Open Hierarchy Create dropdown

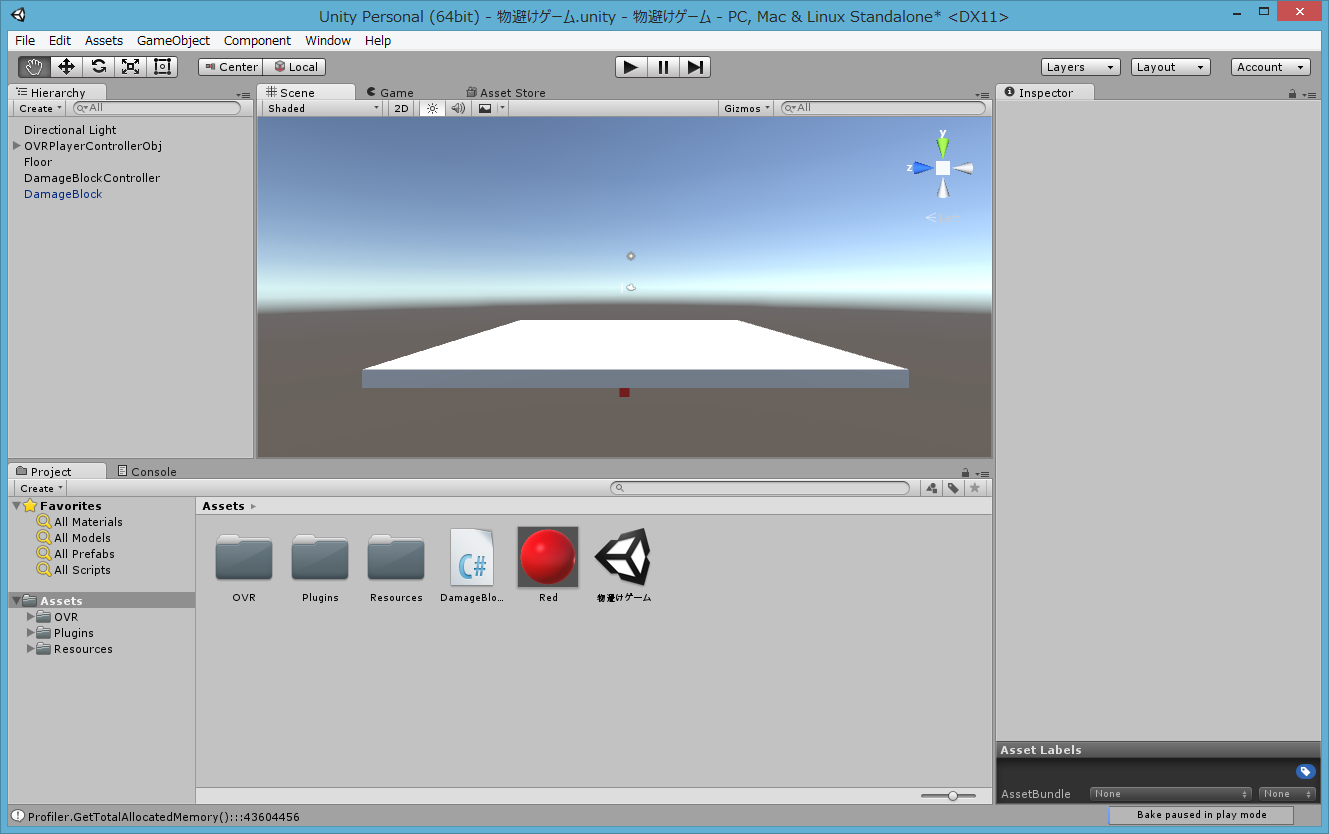pyautogui.click(x=40, y=108)
